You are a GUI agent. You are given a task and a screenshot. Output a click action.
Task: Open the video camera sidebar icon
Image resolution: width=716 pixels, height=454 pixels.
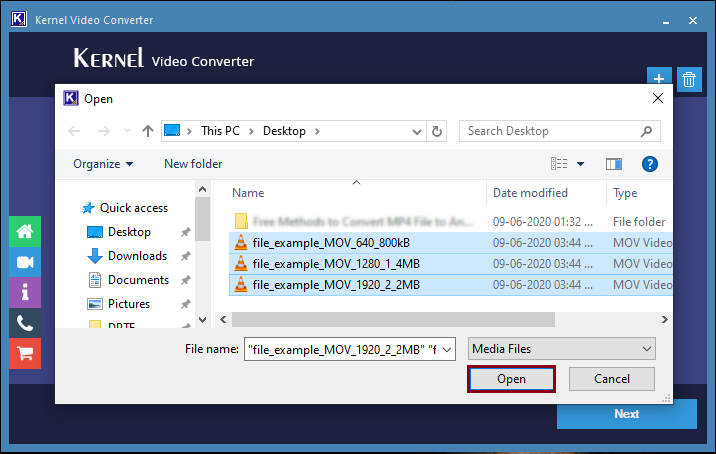(25, 262)
